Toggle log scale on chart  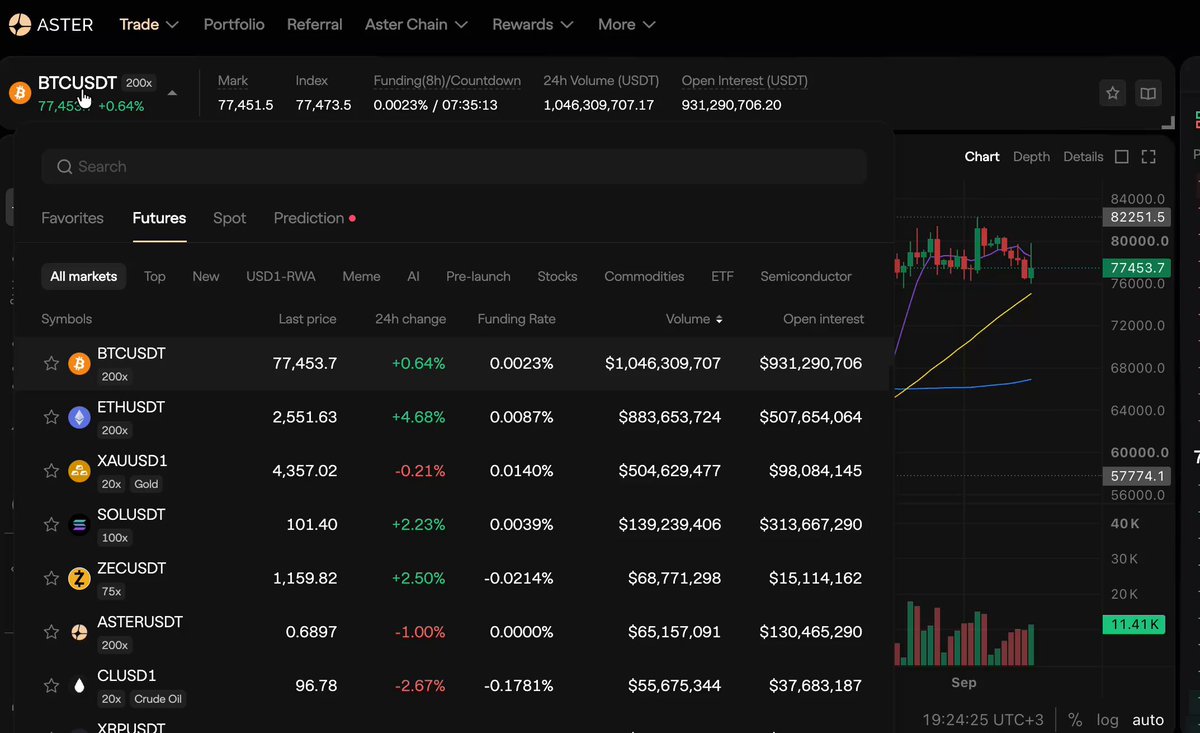point(1107,720)
